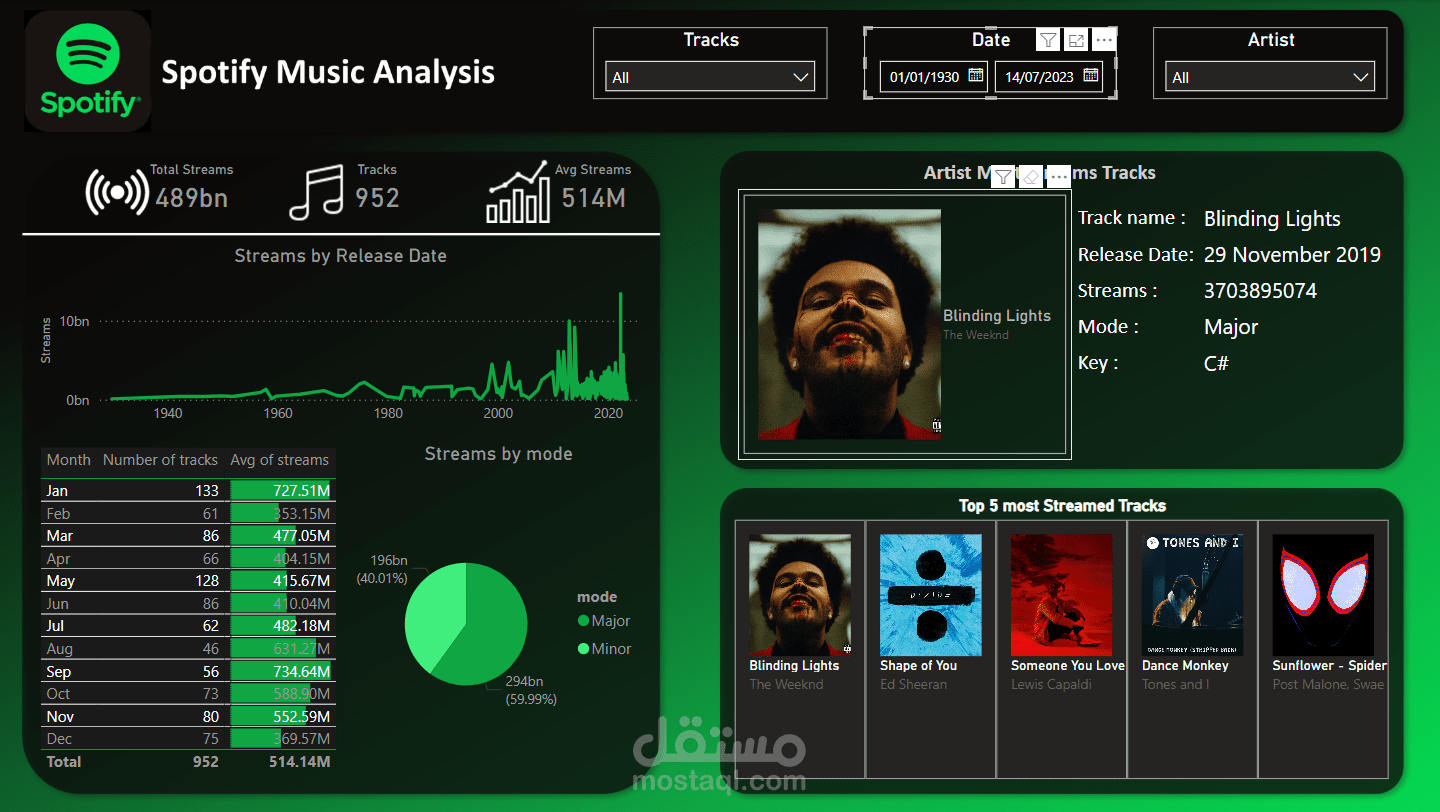Expand the Artist All dropdown
This screenshot has height=812, width=1440.
[x=1360, y=76]
